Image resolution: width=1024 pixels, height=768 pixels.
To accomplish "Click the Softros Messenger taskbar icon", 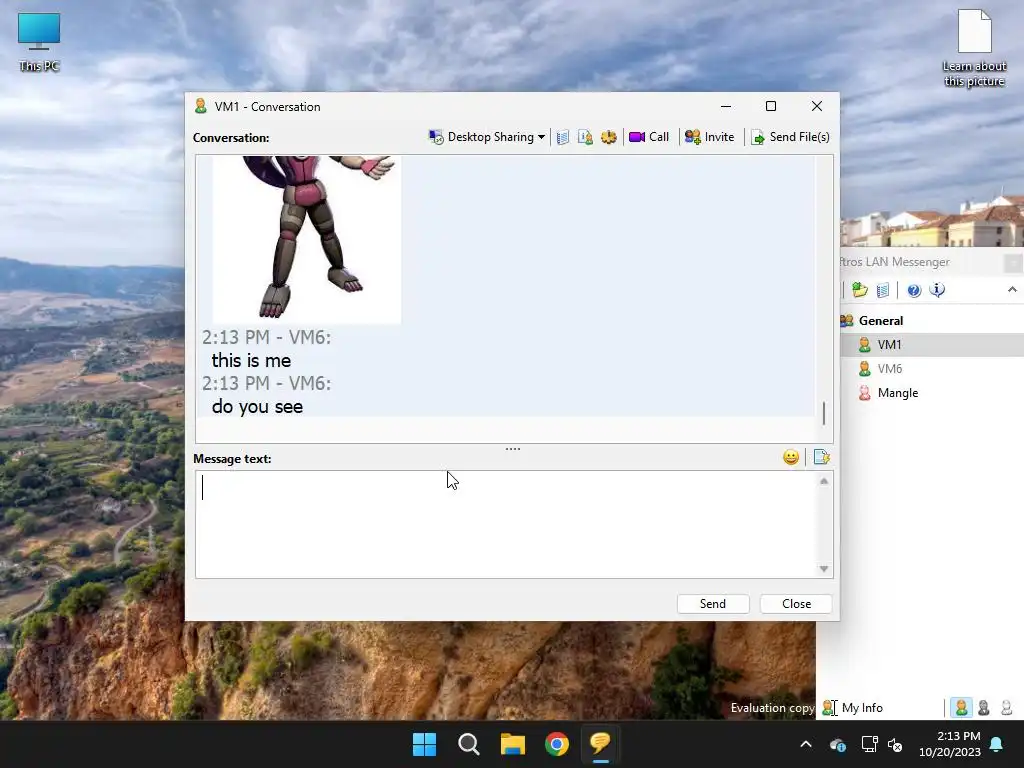I will point(600,744).
